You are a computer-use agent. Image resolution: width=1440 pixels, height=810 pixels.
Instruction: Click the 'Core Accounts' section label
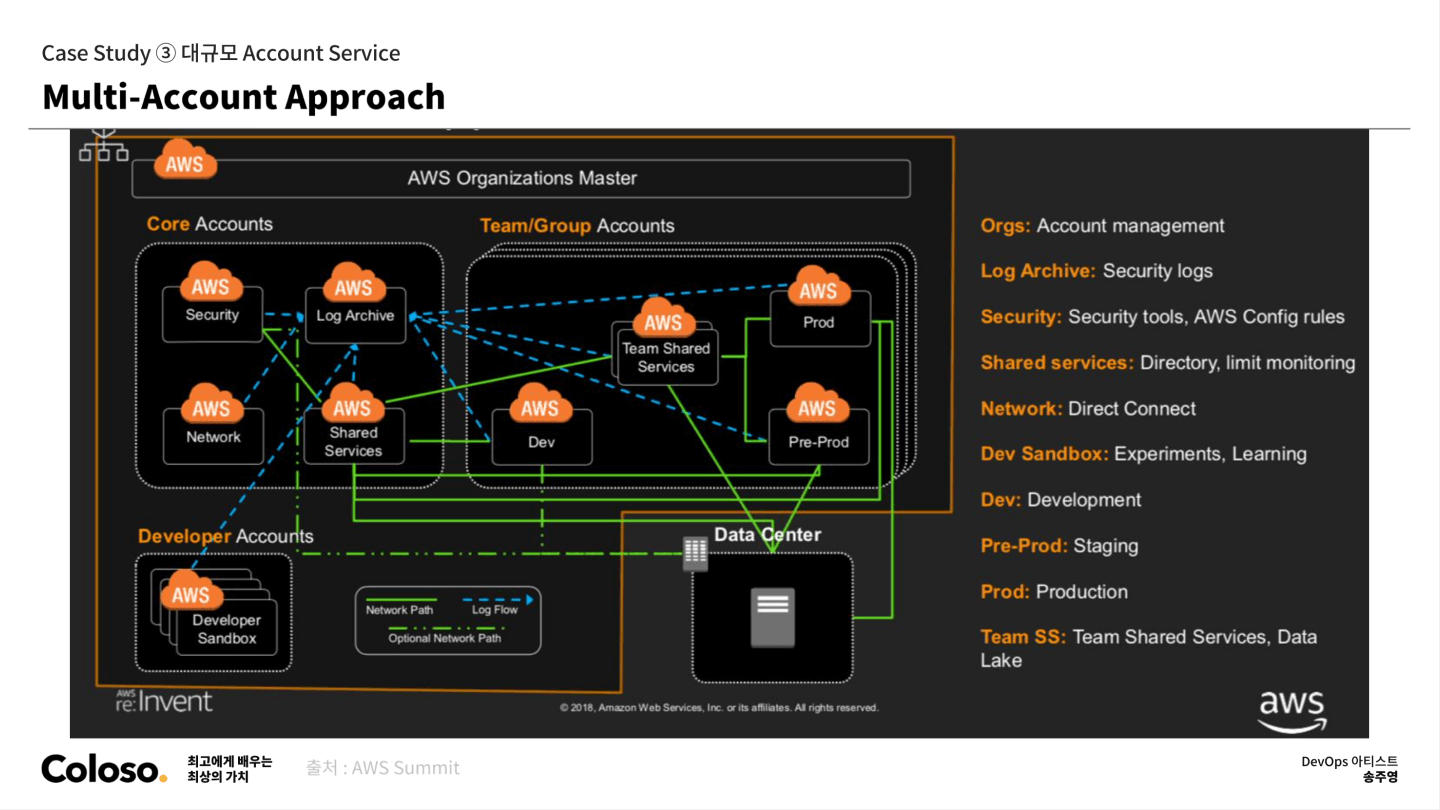210,224
